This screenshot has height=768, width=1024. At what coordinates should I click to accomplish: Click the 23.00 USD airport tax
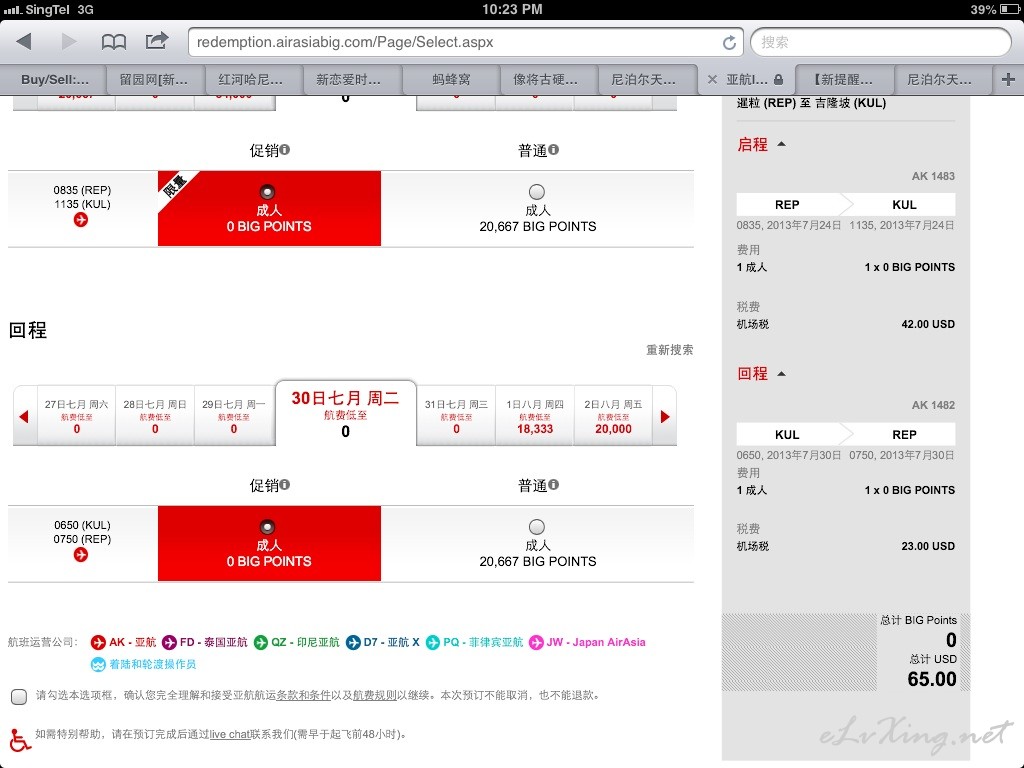(x=928, y=547)
